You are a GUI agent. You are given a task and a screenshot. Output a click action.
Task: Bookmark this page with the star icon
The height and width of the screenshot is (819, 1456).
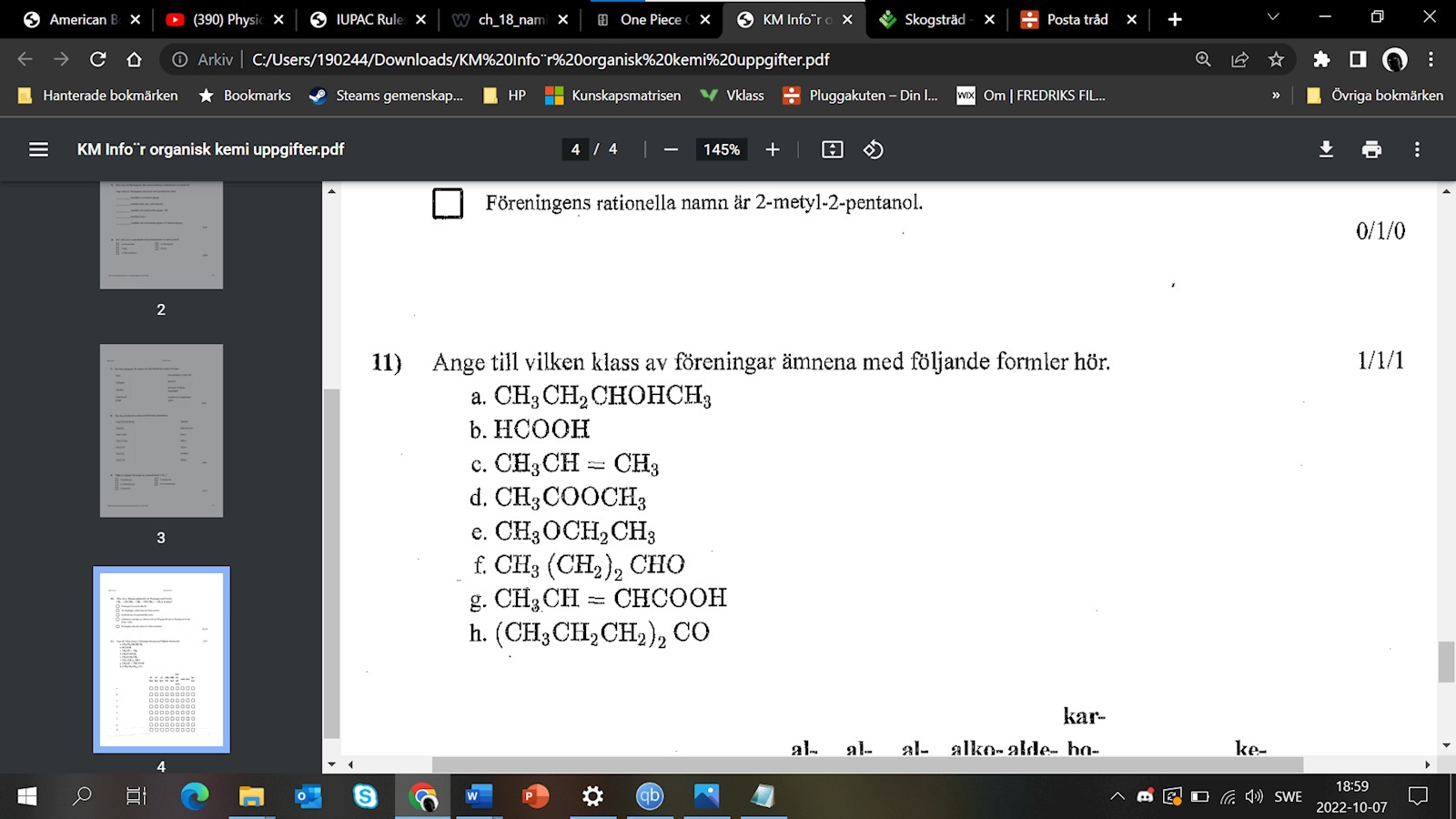1276,59
